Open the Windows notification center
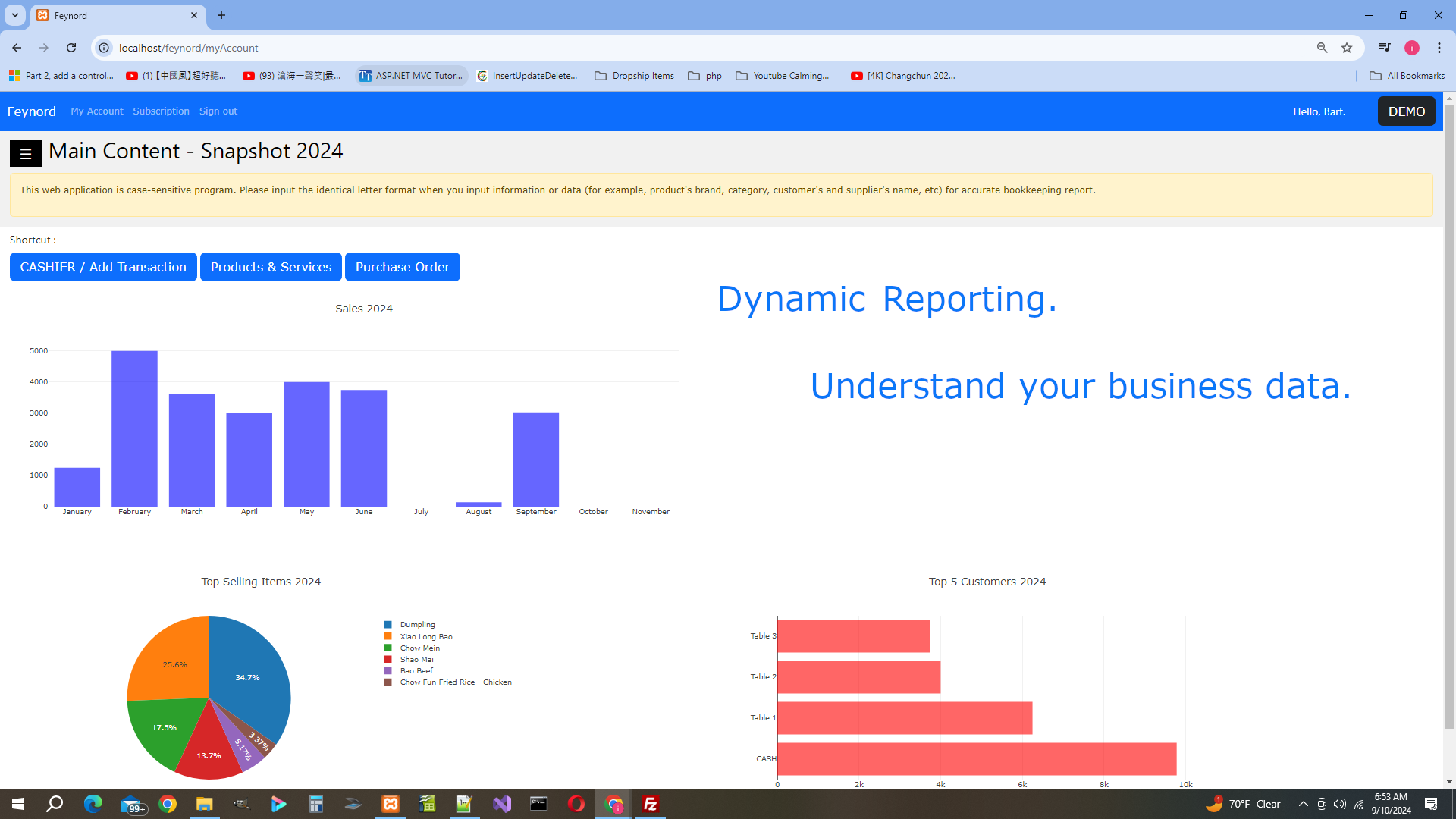The image size is (1456, 819). coord(1431,804)
